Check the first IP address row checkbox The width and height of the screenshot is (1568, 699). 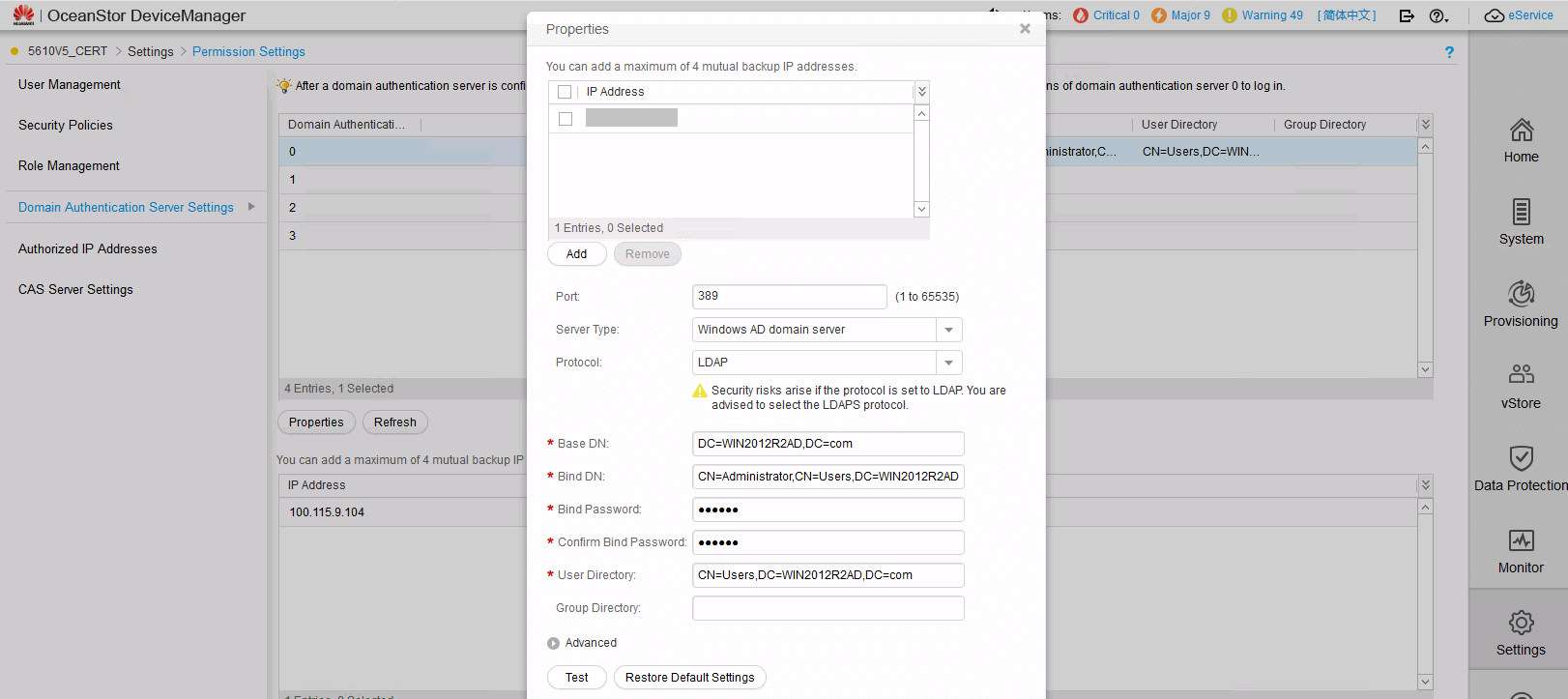(x=566, y=119)
